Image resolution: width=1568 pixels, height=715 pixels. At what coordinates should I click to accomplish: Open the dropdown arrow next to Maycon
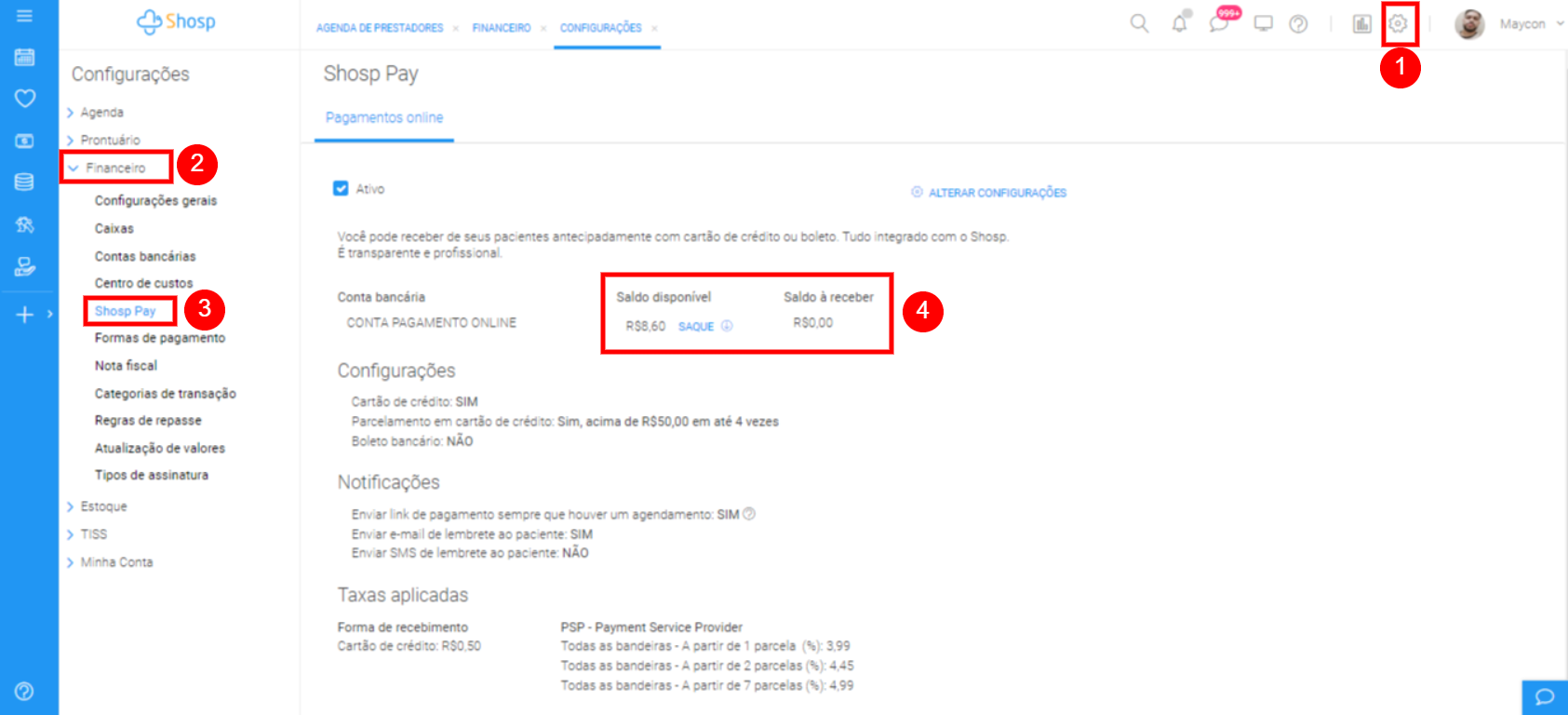tap(1560, 24)
